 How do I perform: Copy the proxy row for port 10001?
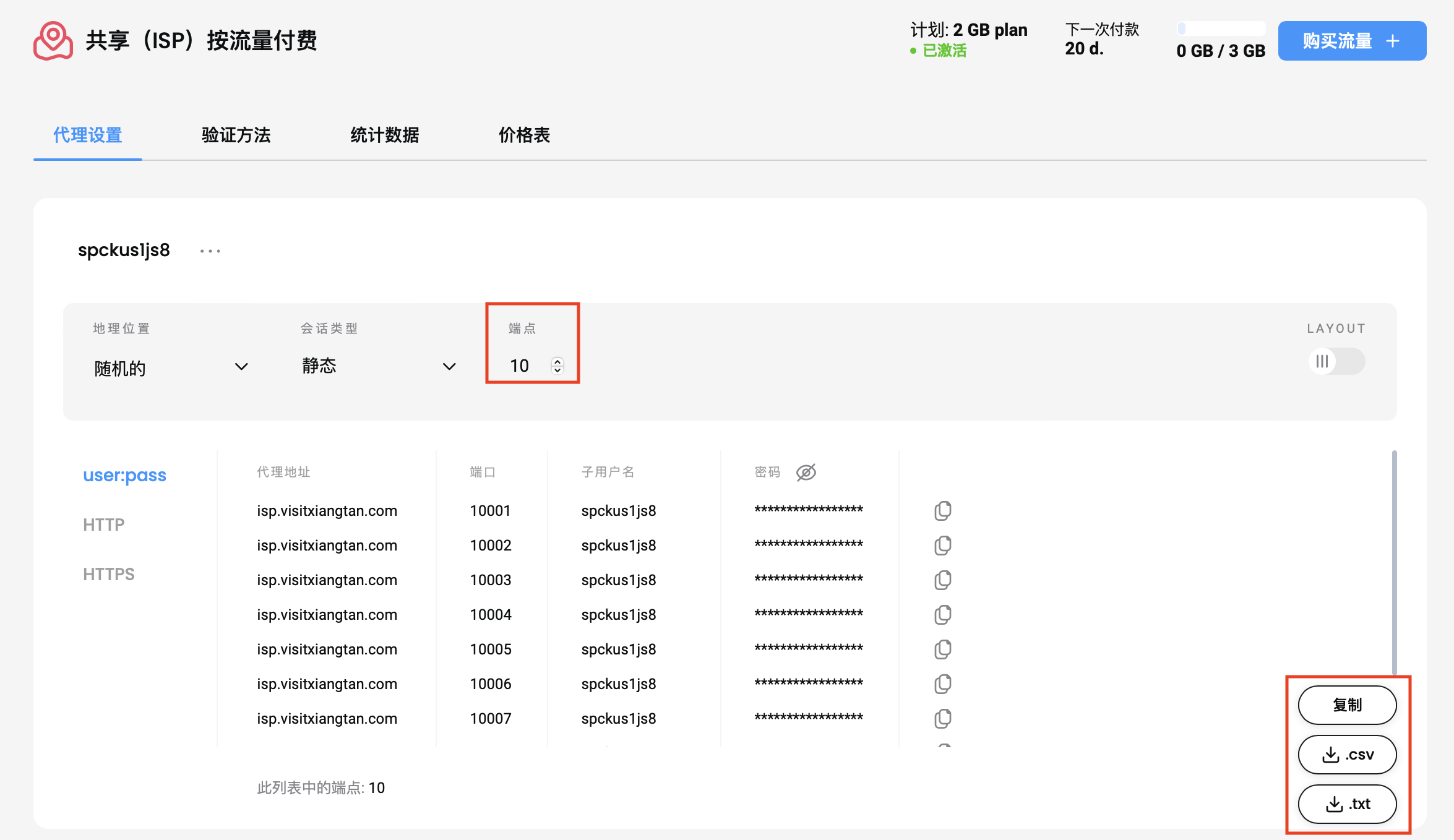point(943,511)
